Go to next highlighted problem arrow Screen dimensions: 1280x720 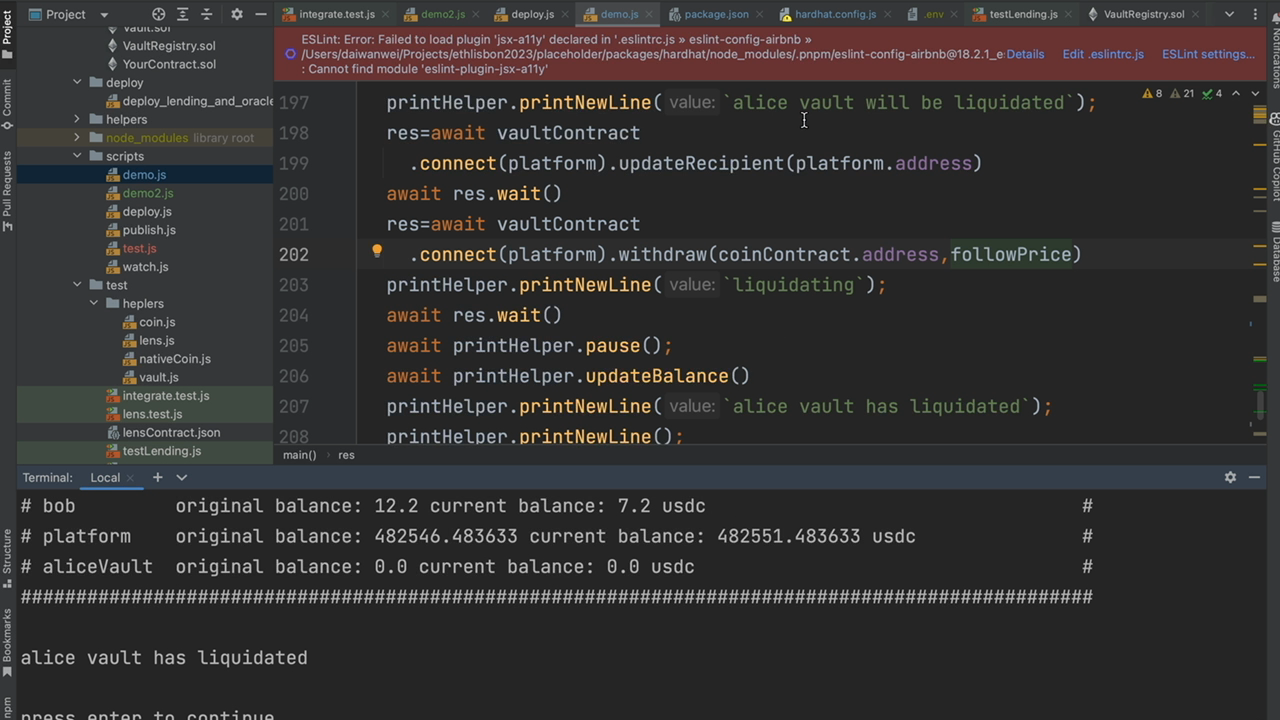pos(1255,93)
